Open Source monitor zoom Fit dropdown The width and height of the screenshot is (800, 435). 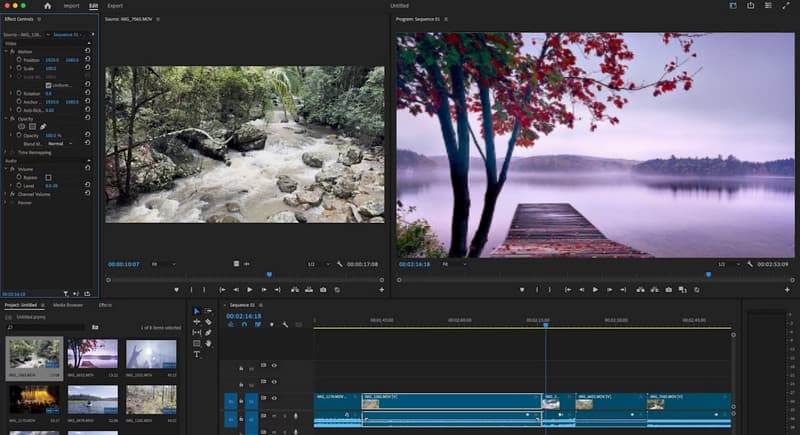pyautogui.click(x=163, y=264)
